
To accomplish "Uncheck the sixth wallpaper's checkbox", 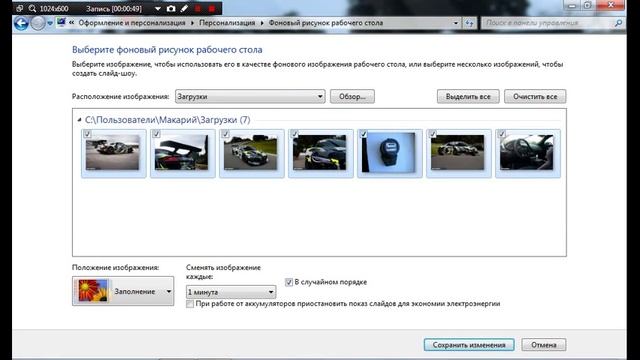I will (433, 134).
